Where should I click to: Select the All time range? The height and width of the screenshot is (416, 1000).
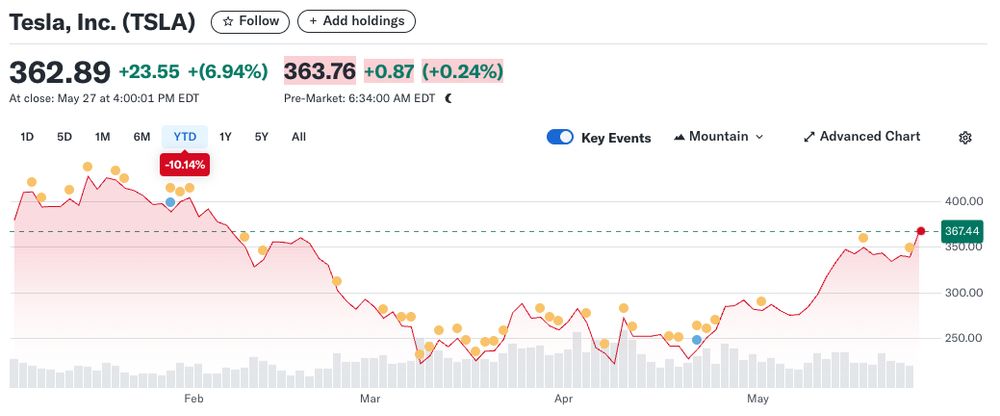[x=298, y=137]
